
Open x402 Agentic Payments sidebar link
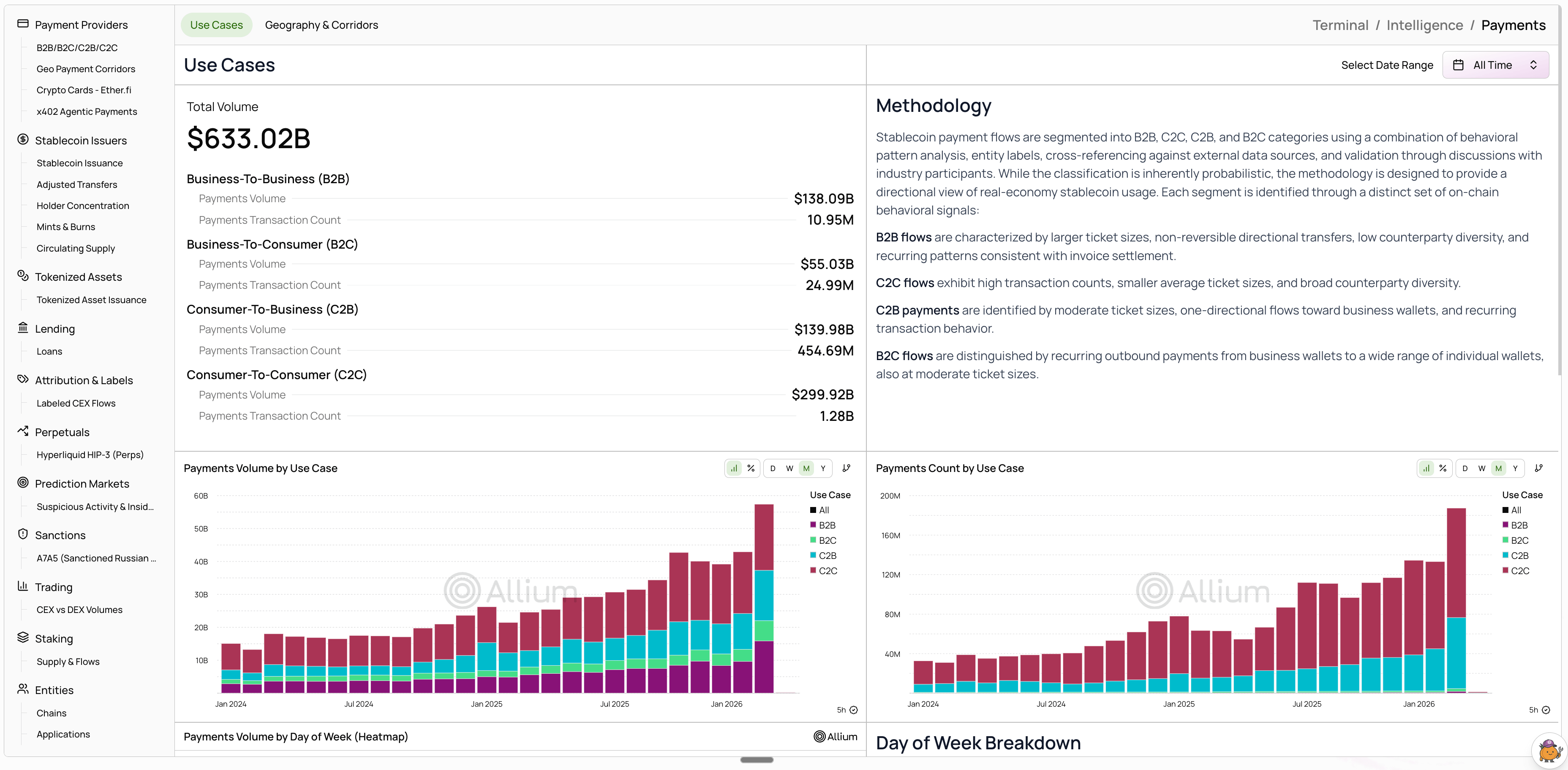click(x=87, y=111)
